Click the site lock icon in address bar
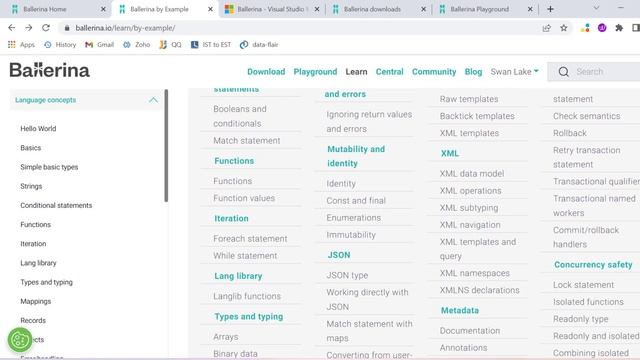Screen dimensions: 640x360 pyautogui.click(x=67, y=28)
